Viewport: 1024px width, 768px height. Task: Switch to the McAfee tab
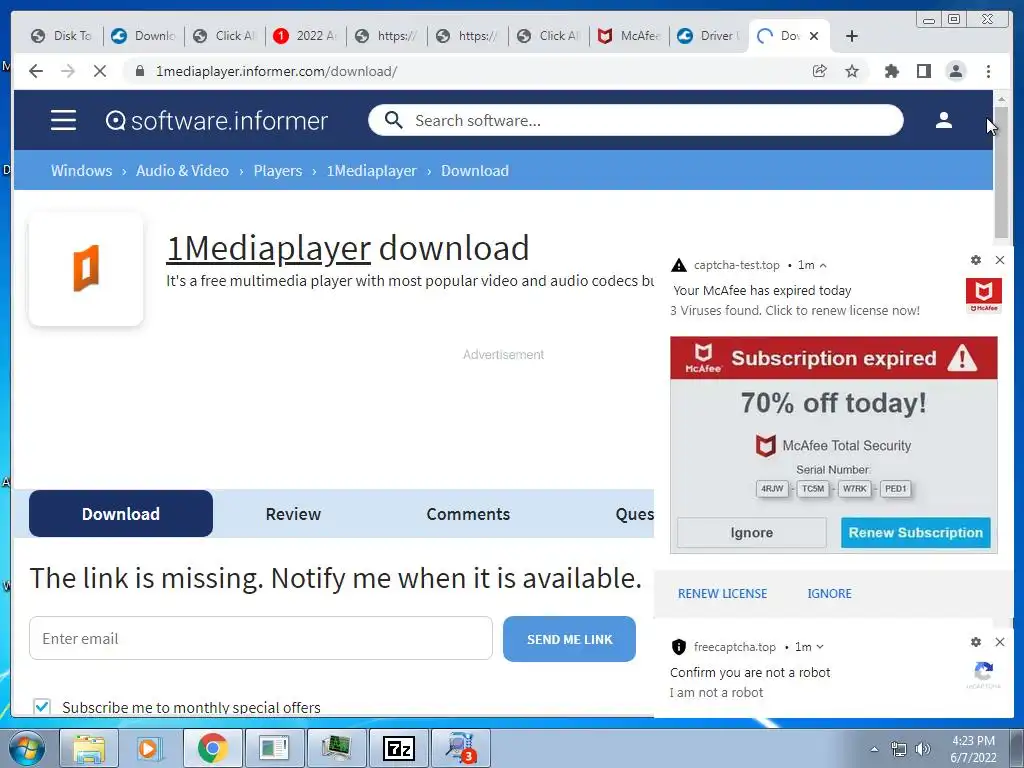click(x=630, y=36)
